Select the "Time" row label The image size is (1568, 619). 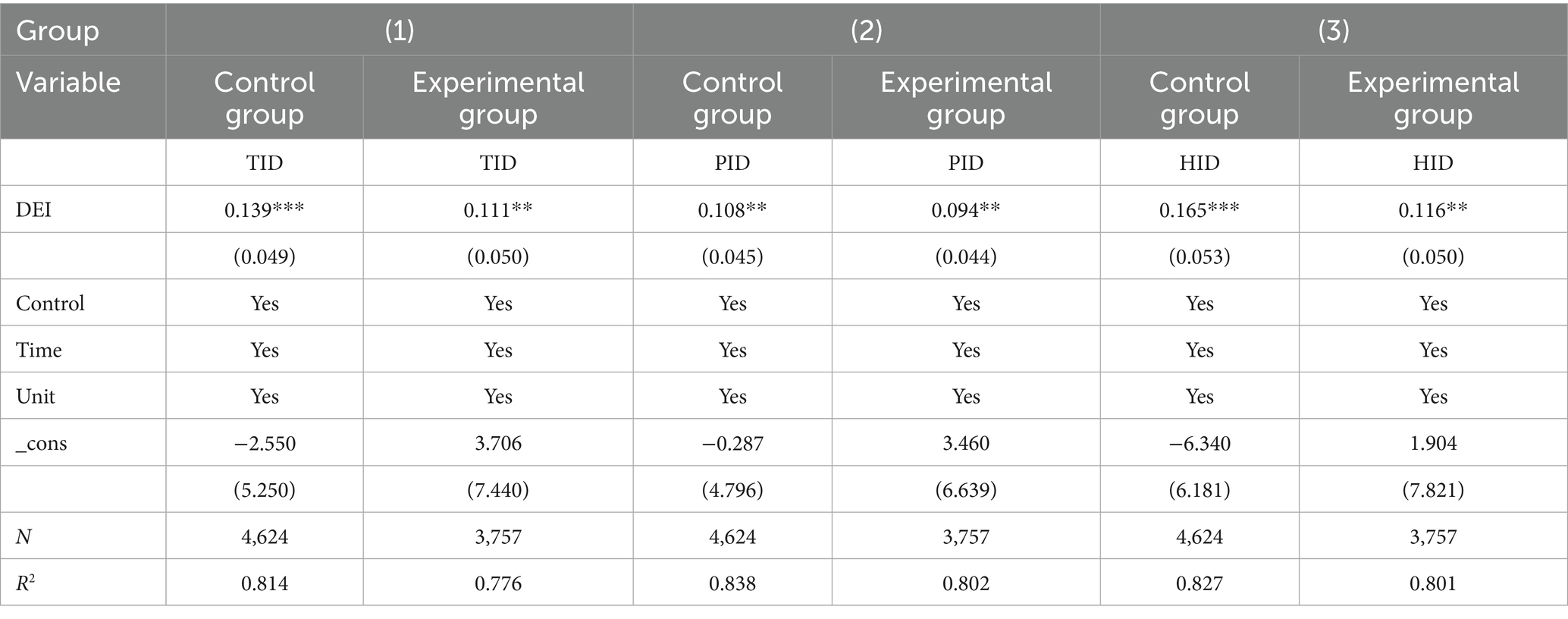(39, 350)
